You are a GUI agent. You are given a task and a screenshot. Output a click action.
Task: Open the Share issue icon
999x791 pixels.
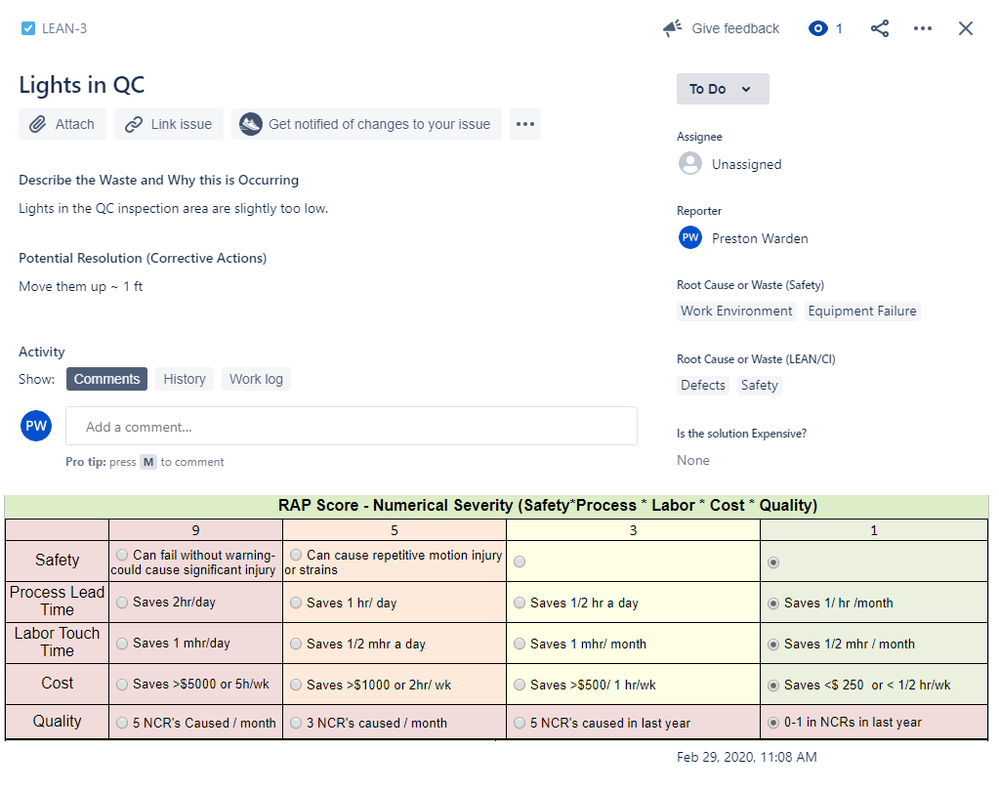879,28
